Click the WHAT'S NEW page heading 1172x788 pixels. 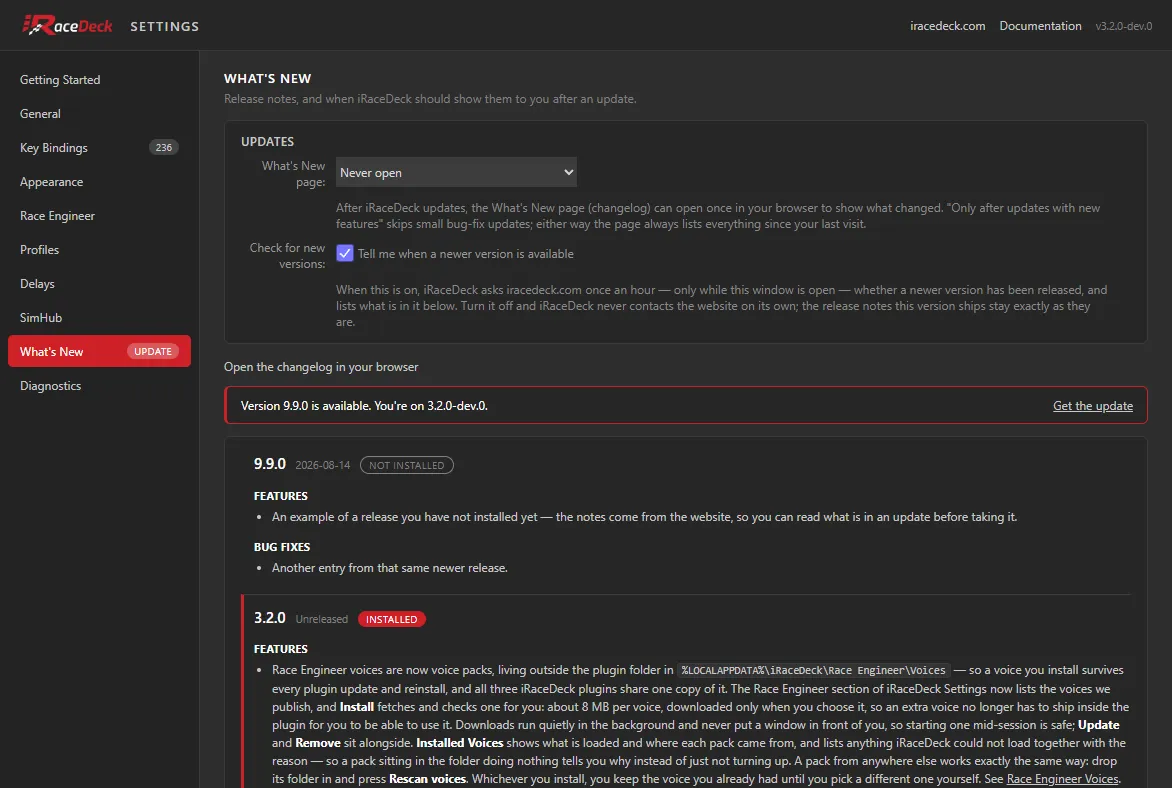click(268, 79)
